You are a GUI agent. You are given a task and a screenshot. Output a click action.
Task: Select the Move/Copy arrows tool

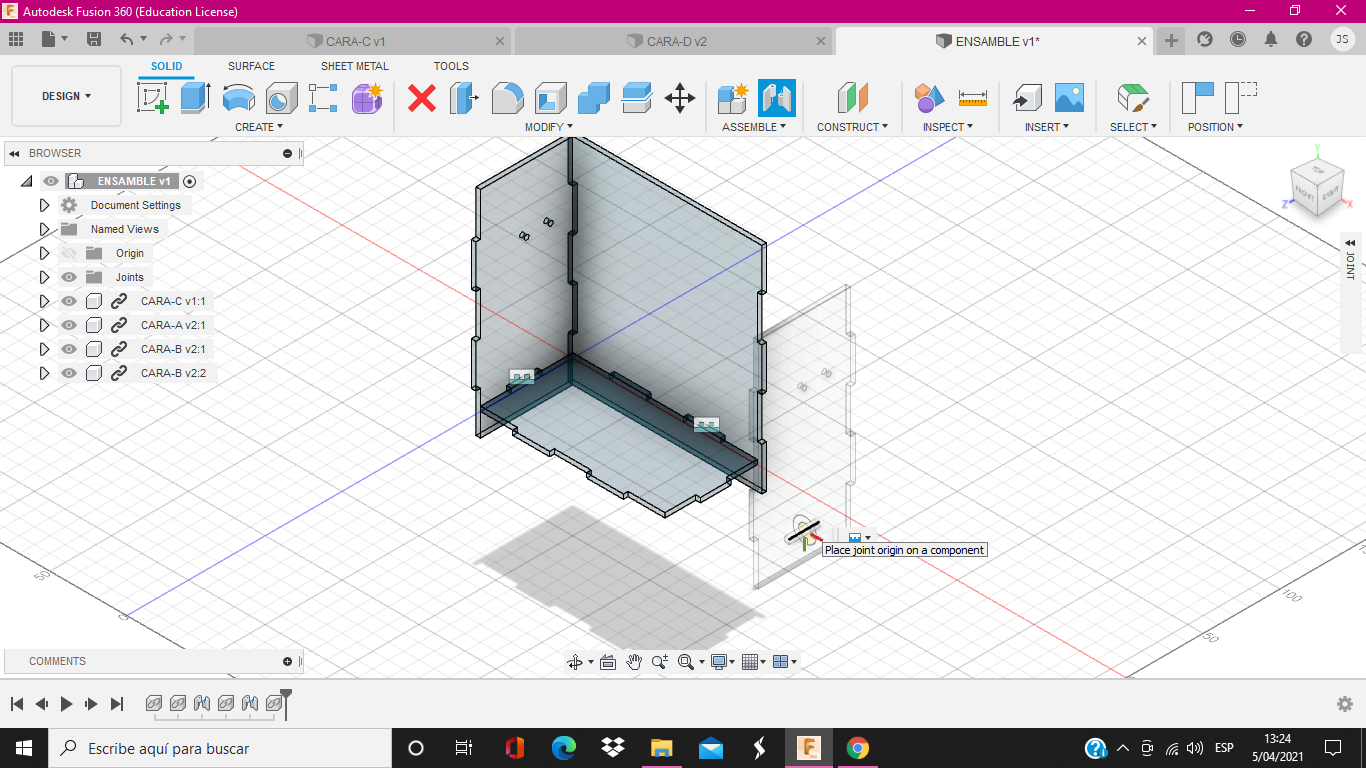coord(680,98)
